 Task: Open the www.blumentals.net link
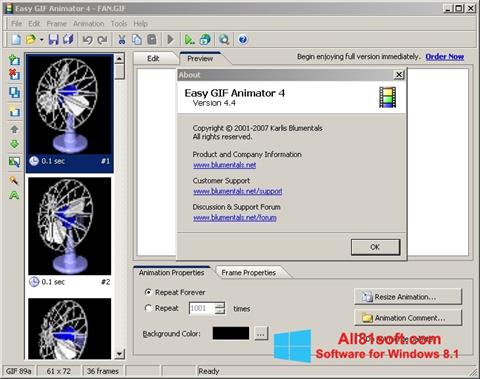224,165
